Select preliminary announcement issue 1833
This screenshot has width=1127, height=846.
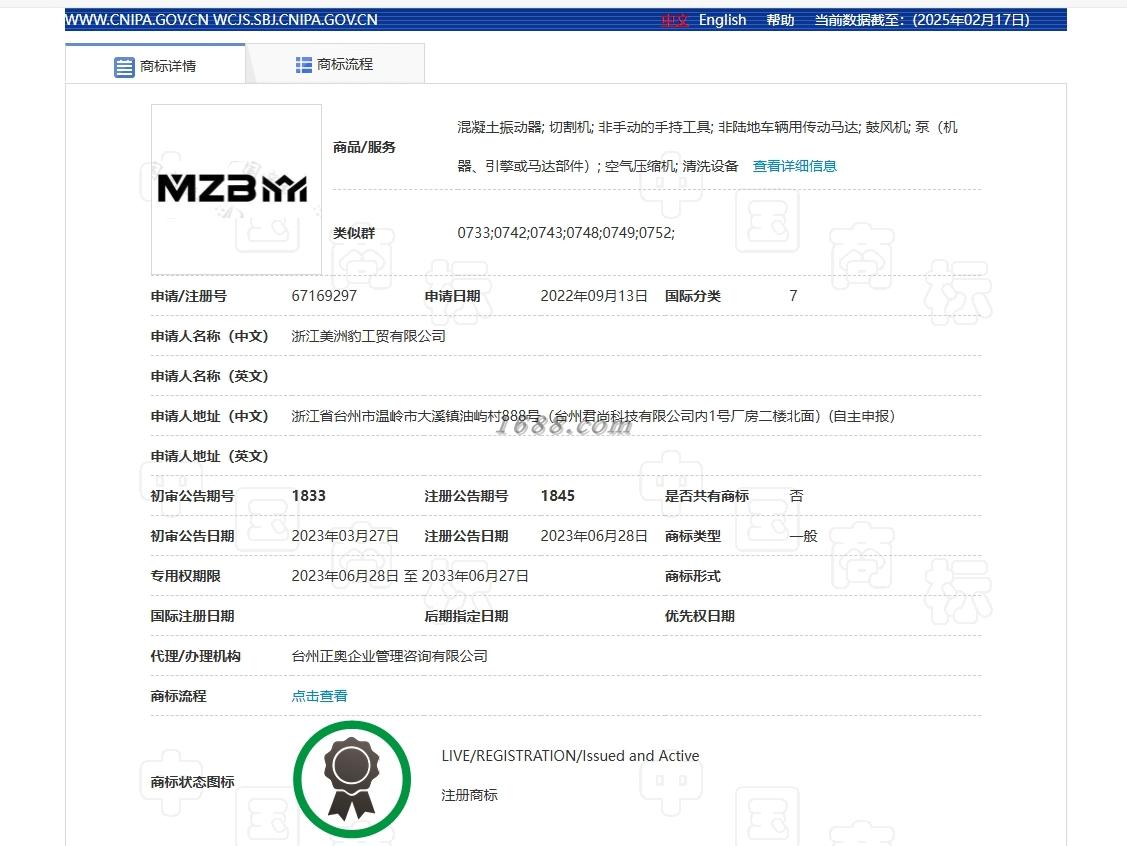308,496
